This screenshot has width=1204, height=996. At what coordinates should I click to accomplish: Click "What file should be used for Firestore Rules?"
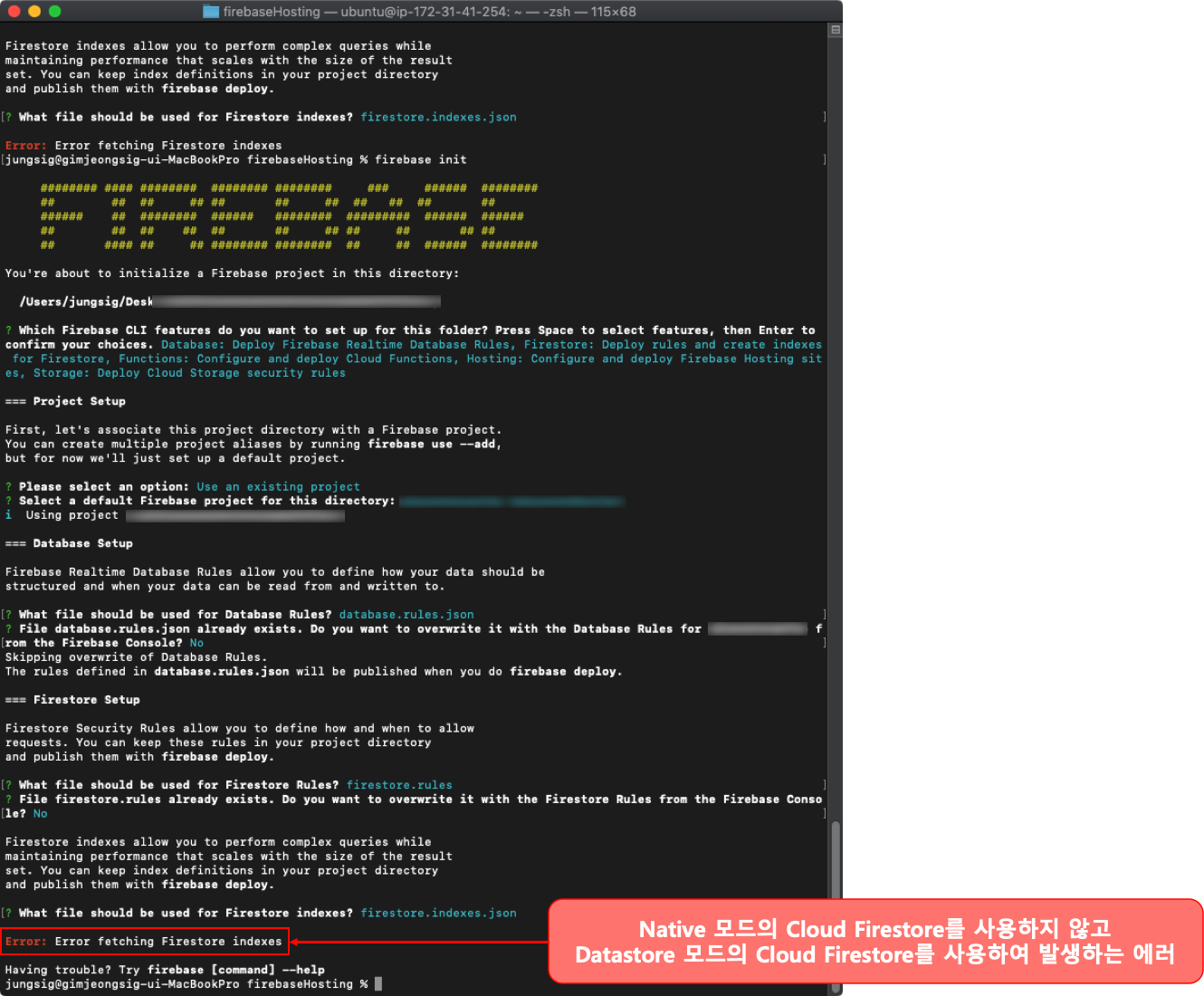pos(178,785)
